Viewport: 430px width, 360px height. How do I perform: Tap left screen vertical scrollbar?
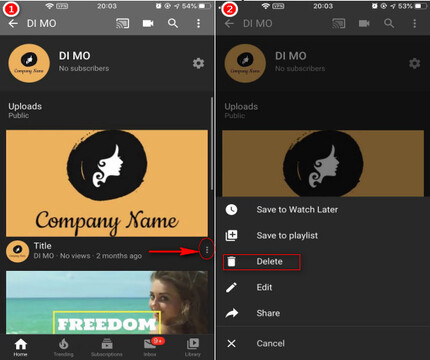pyautogui.click(x=212, y=144)
